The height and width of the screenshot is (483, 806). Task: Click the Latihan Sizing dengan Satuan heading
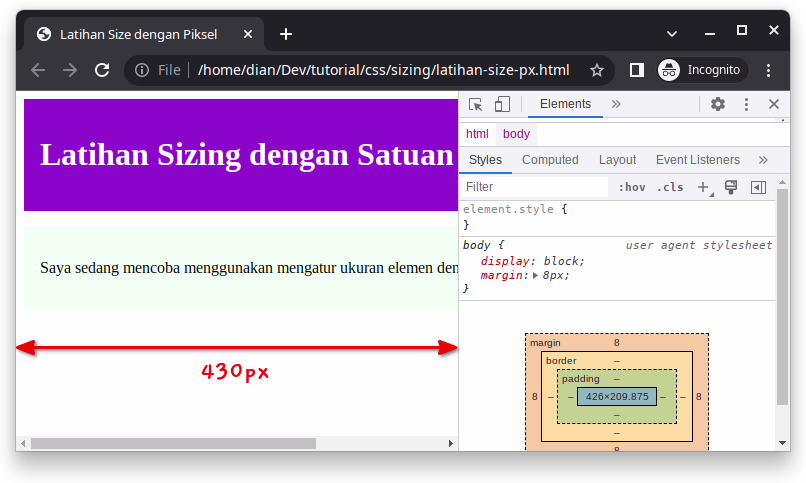247,155
